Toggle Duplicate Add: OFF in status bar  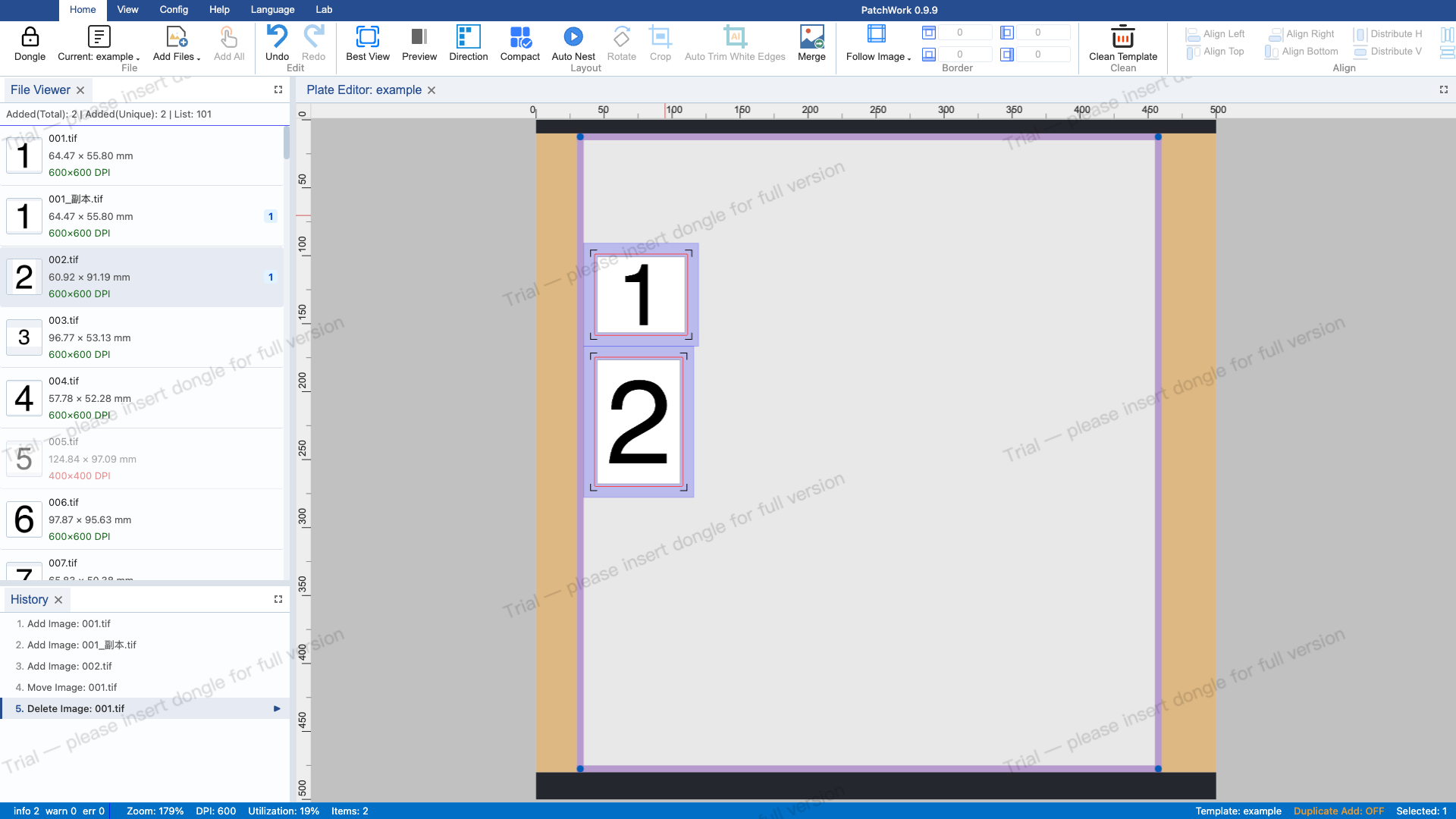pyautogui.click(x=1338, y=811)
